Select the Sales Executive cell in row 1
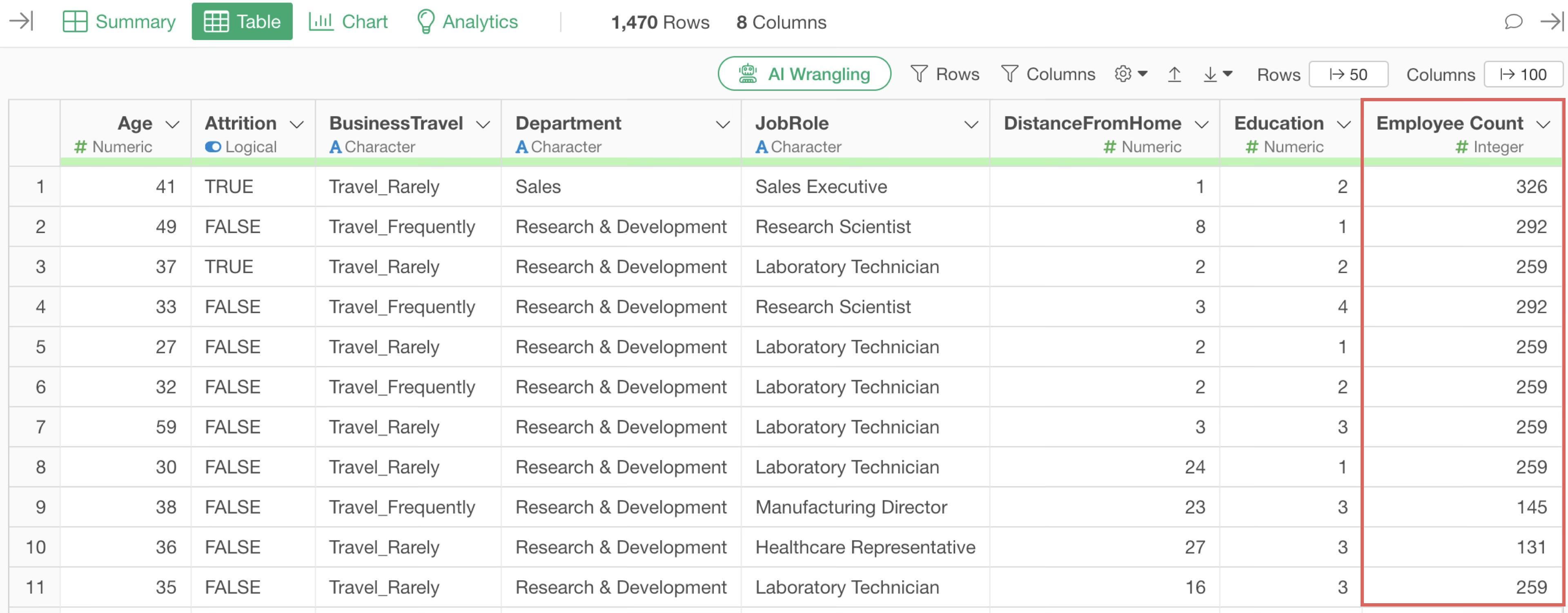 820,187
